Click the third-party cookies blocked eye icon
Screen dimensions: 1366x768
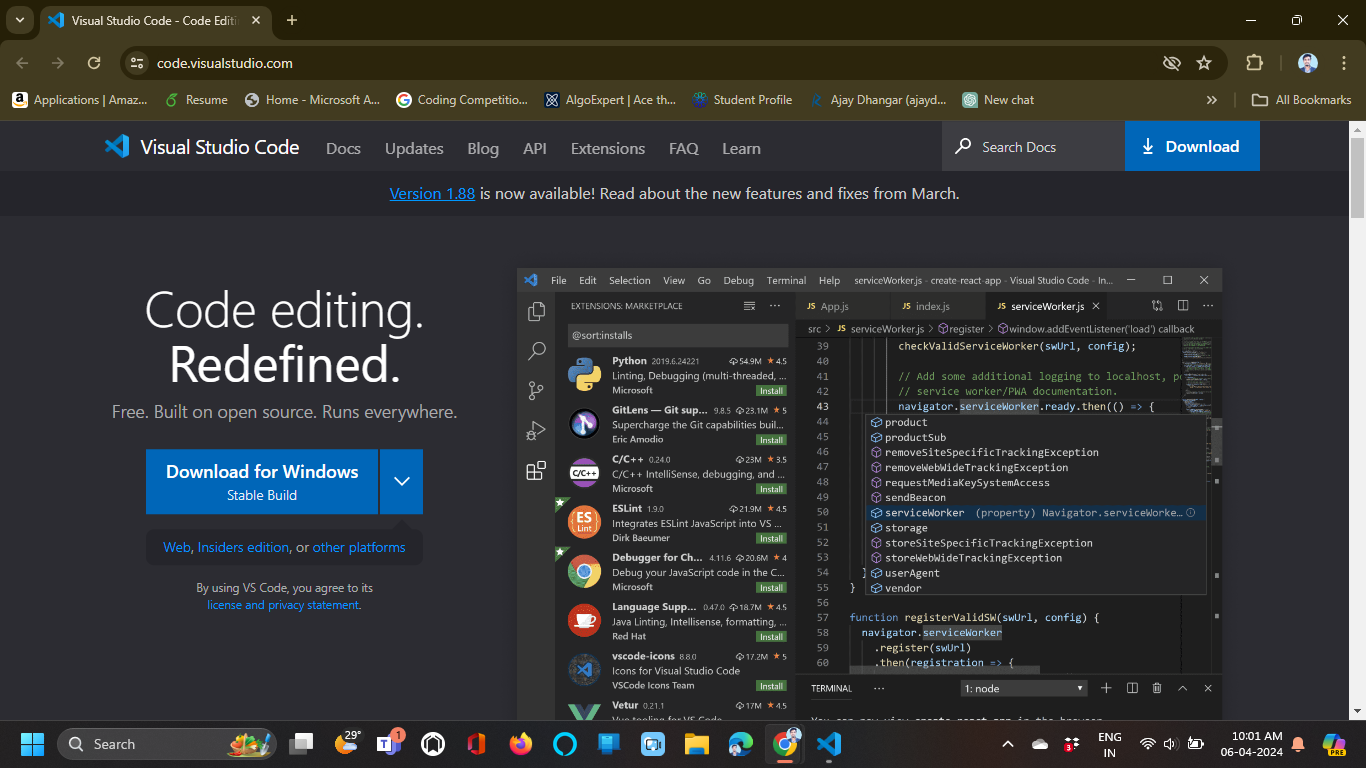click(1172, 63)
